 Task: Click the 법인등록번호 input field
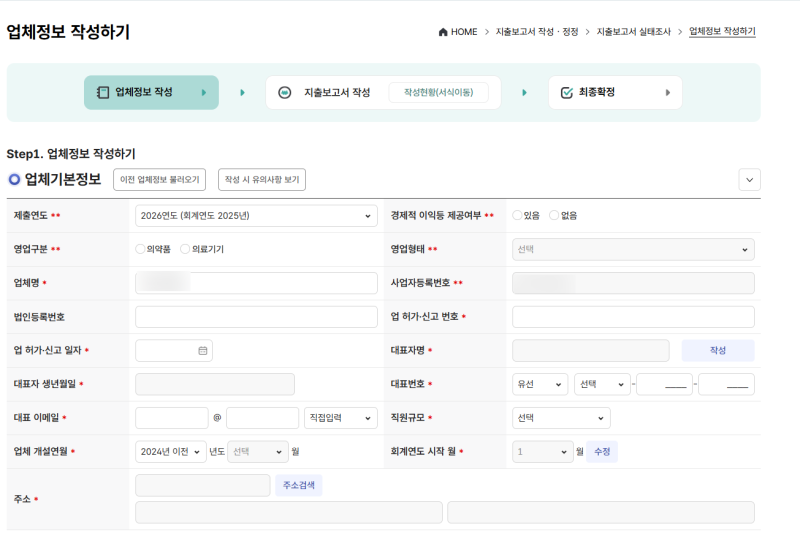click(256, 317)
